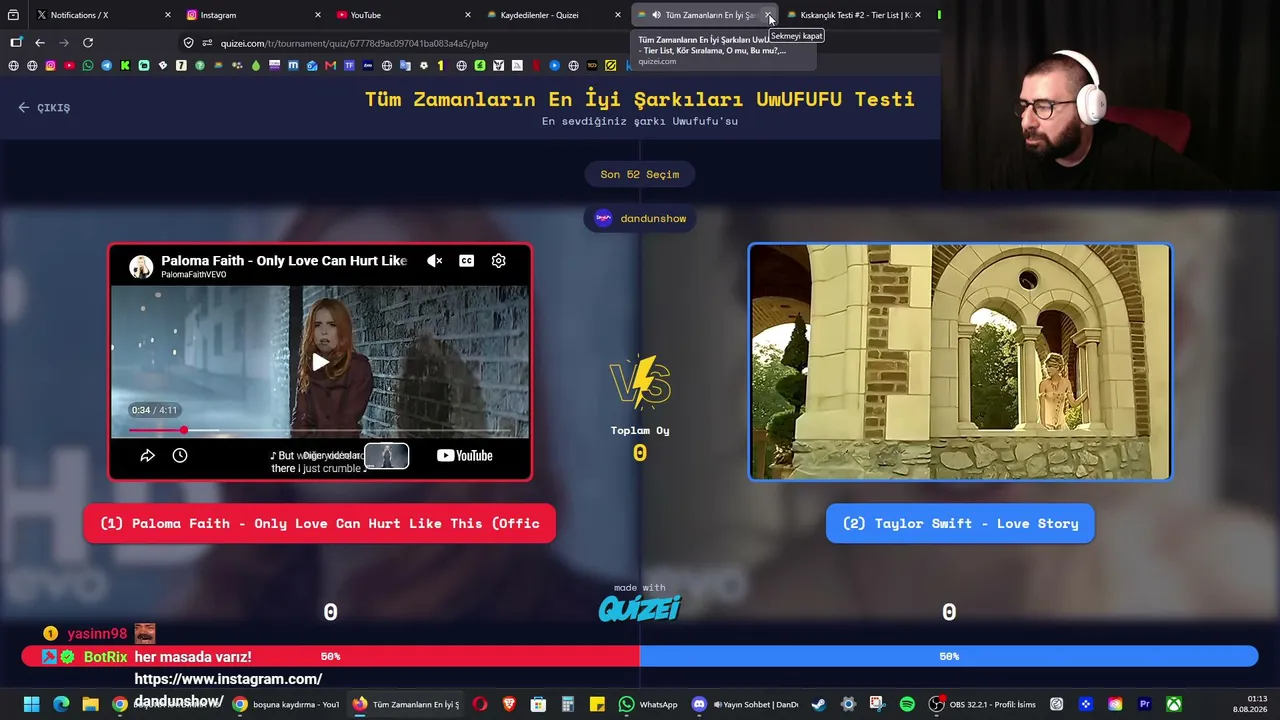Switch to the OBS 32.2.1 window
The width and height of the screenshot is (1280, 720).
click(x=983, y=704)
